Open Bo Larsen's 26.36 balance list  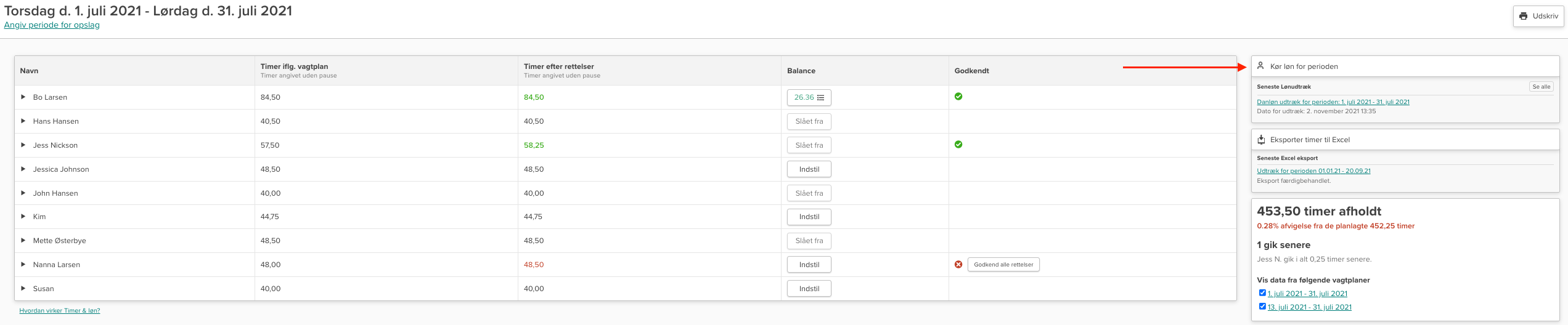click(809, 97)
